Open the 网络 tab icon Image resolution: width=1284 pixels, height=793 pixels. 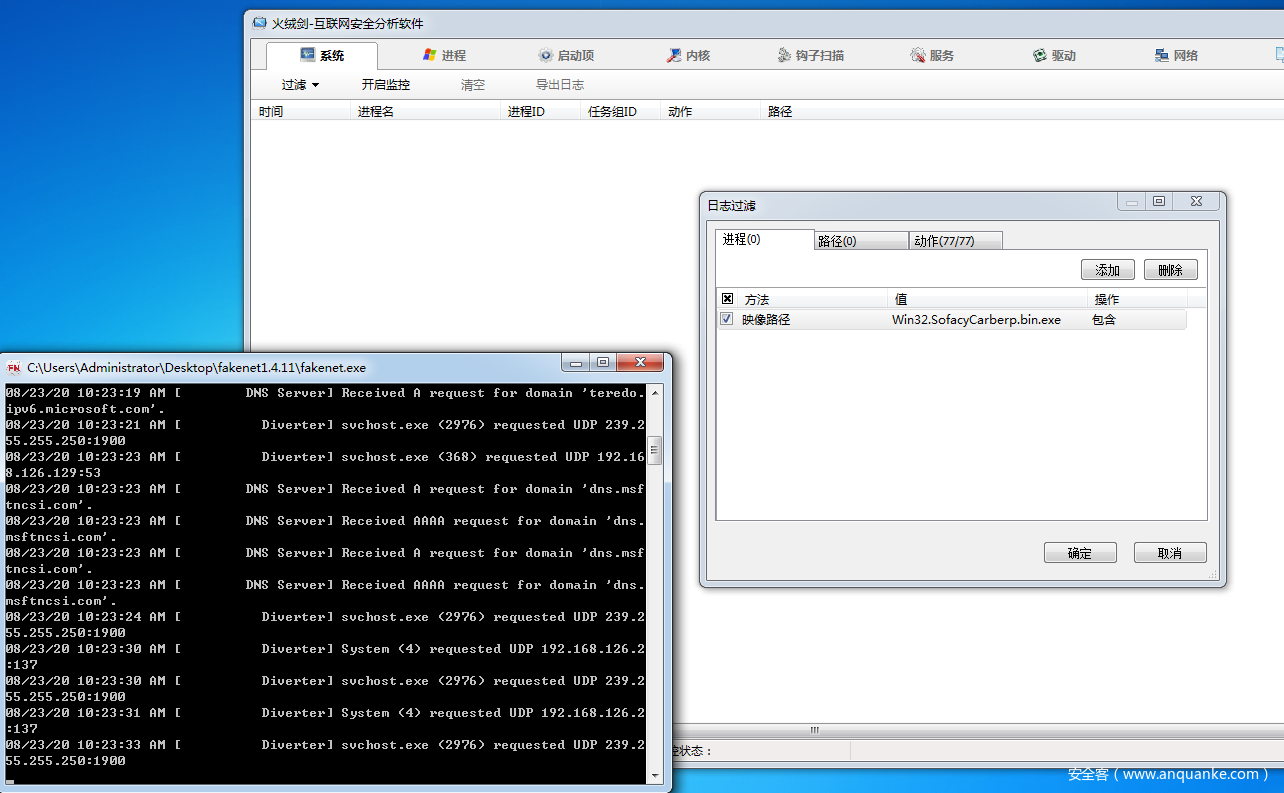[x=1162, y=56]
